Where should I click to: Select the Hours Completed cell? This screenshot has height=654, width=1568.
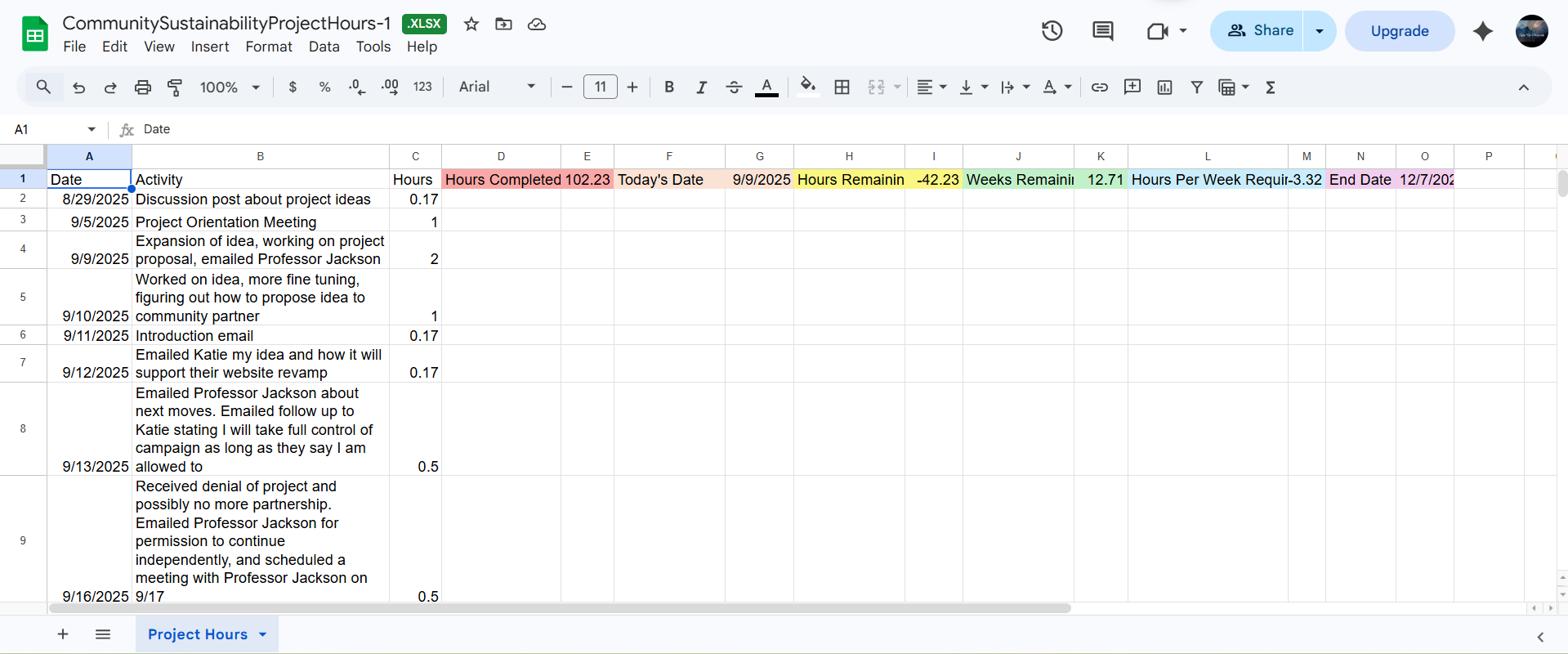pyautogui.click(x=502, y=179)
